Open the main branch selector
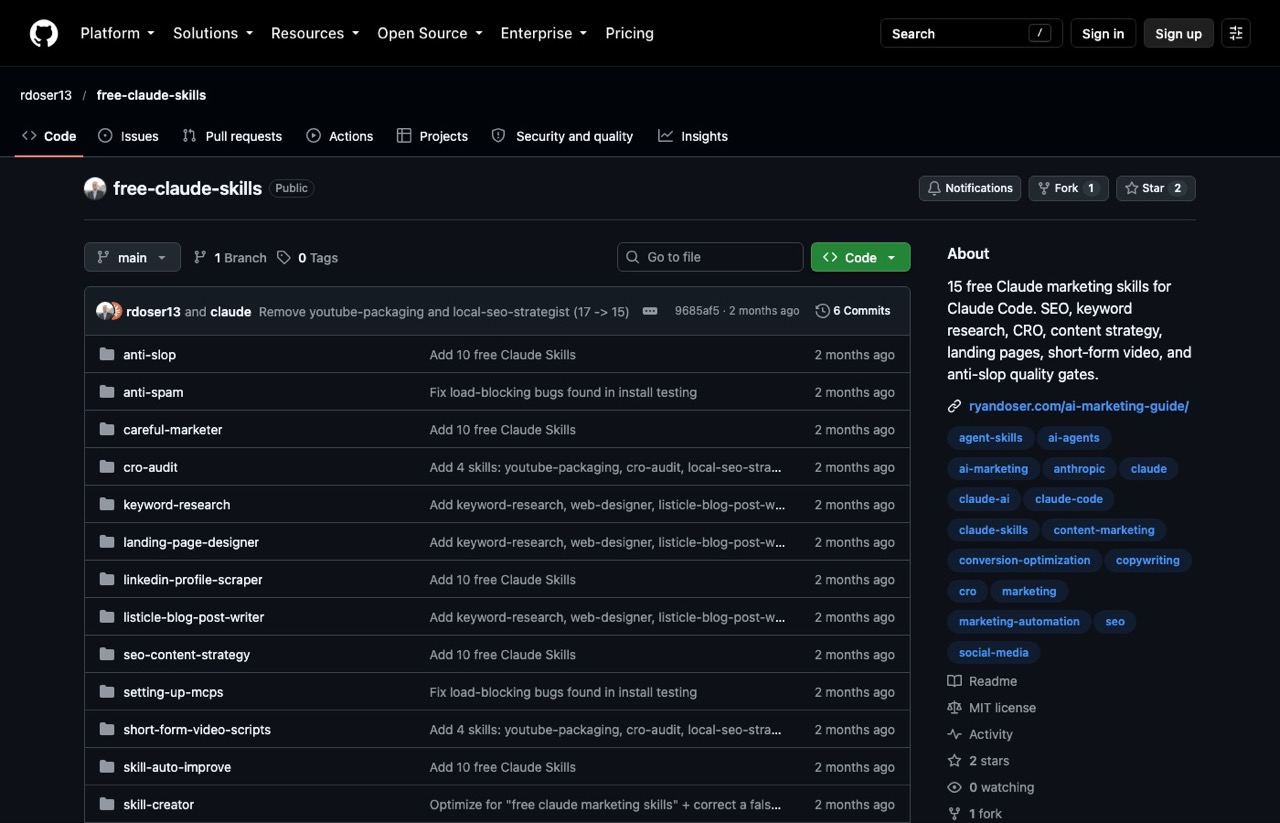Image resolution: width=1280 pixels, height=823 pixels. pyautogui.click(x=132, y=257)
